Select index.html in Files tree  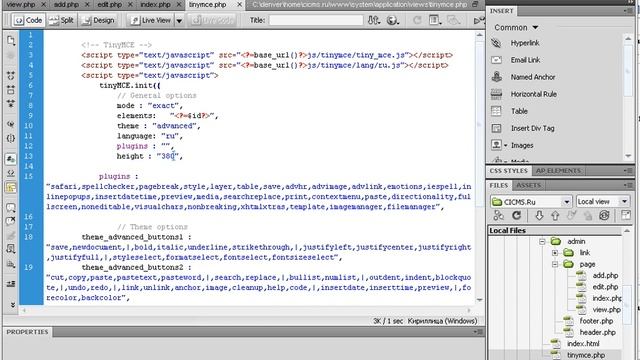pos(583,344)
